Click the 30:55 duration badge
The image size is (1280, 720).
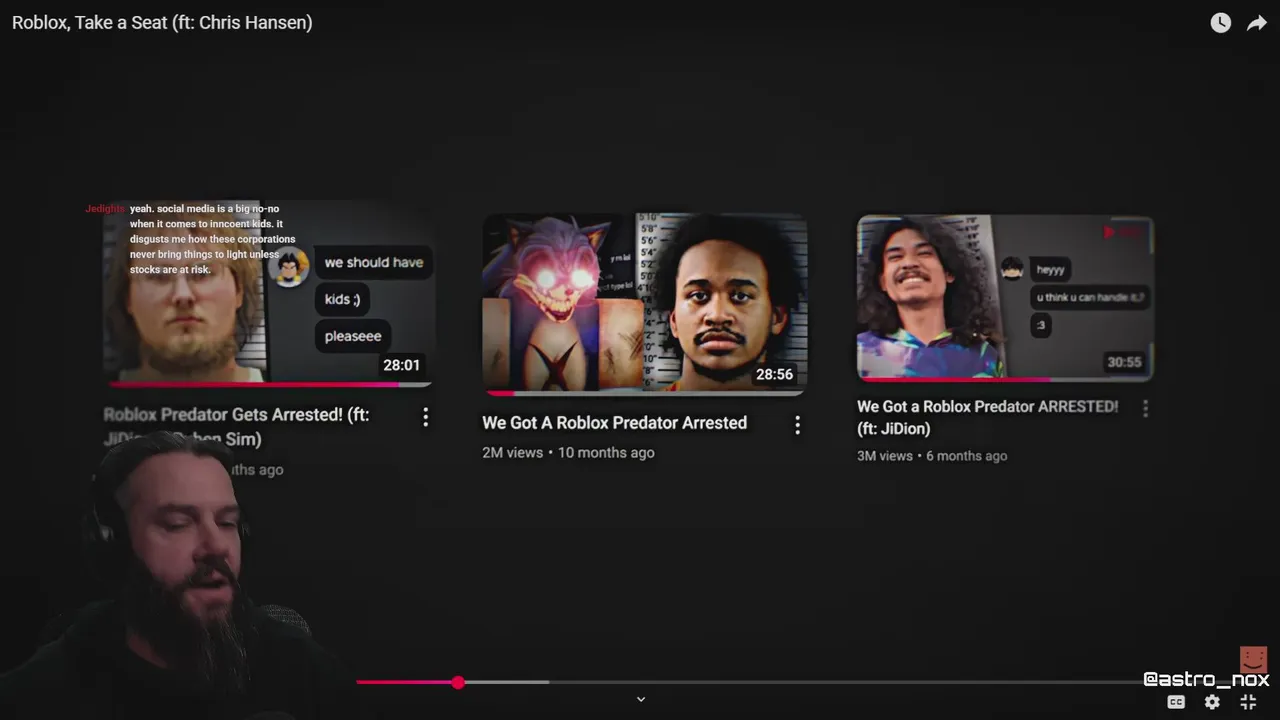click(1124, 362)
